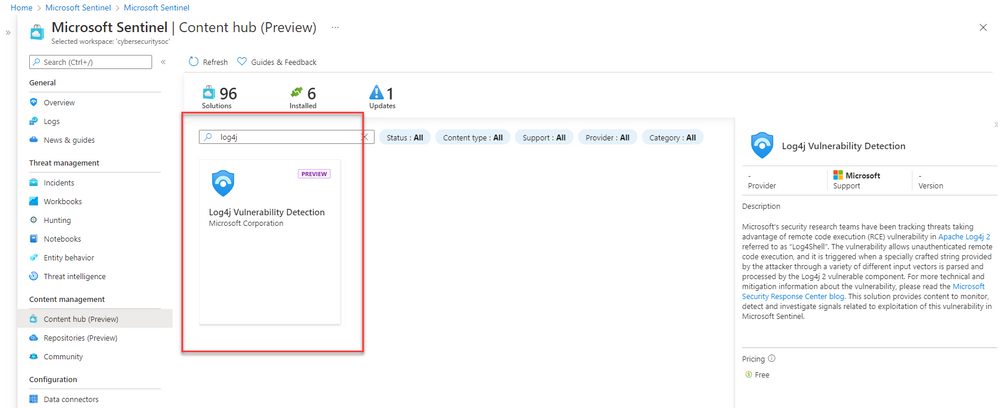
Task: Click the sidebar Search (Ctrl+/) field
Action: (x=90, y=62)
